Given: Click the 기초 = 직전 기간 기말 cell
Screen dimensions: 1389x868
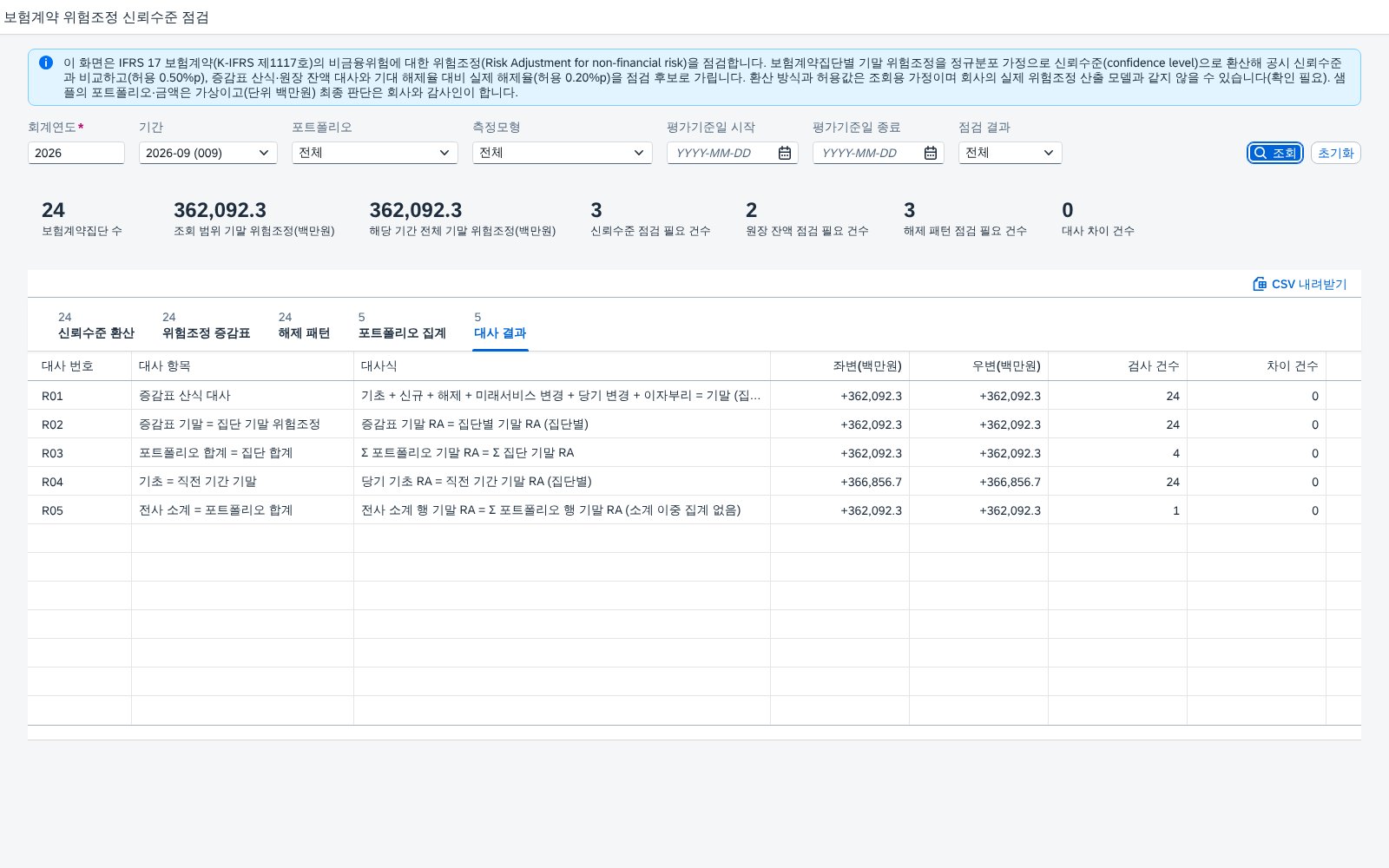Looking at the screenshot, I should [243, 482].
